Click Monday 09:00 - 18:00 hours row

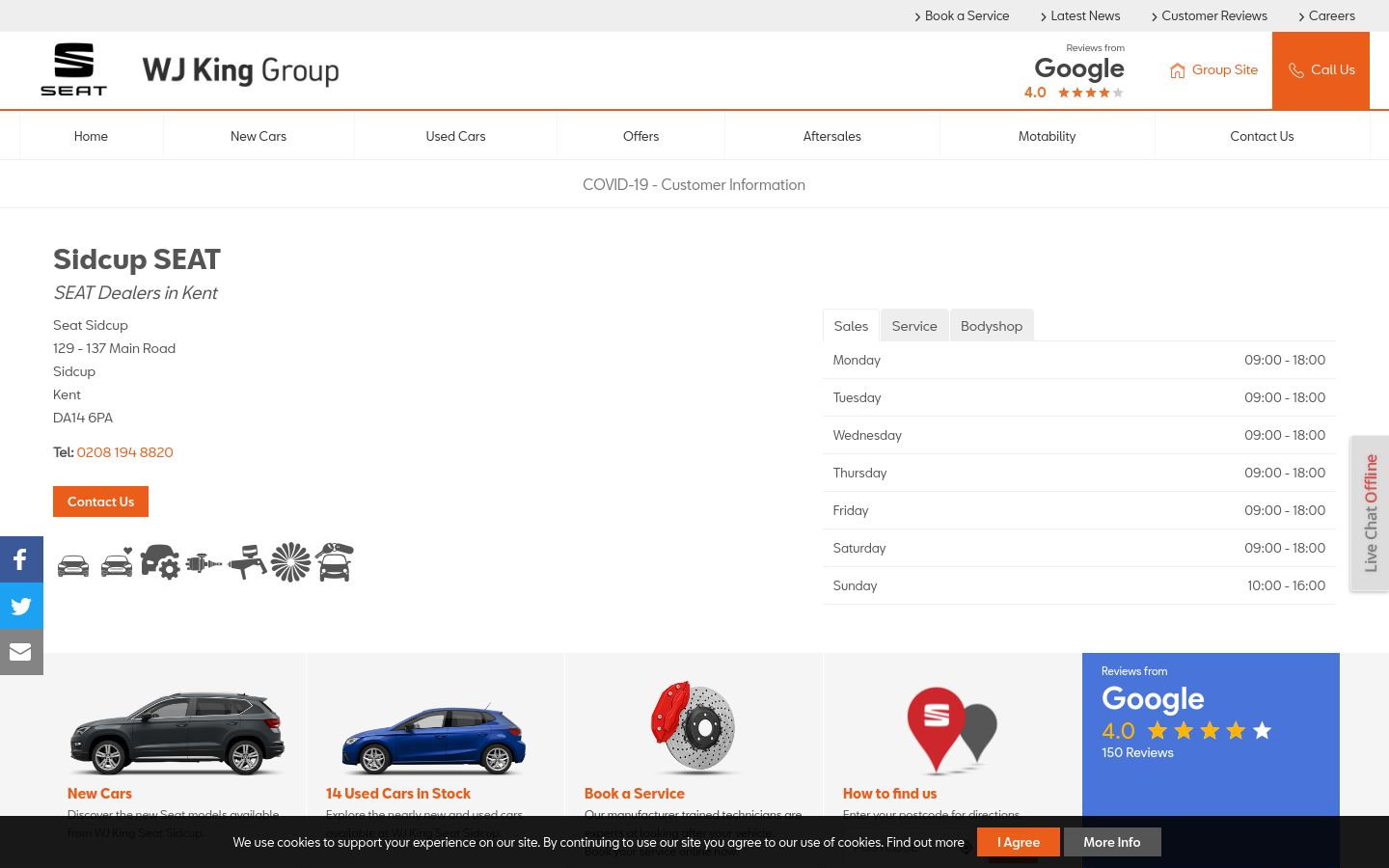(x=1079, y=360)
